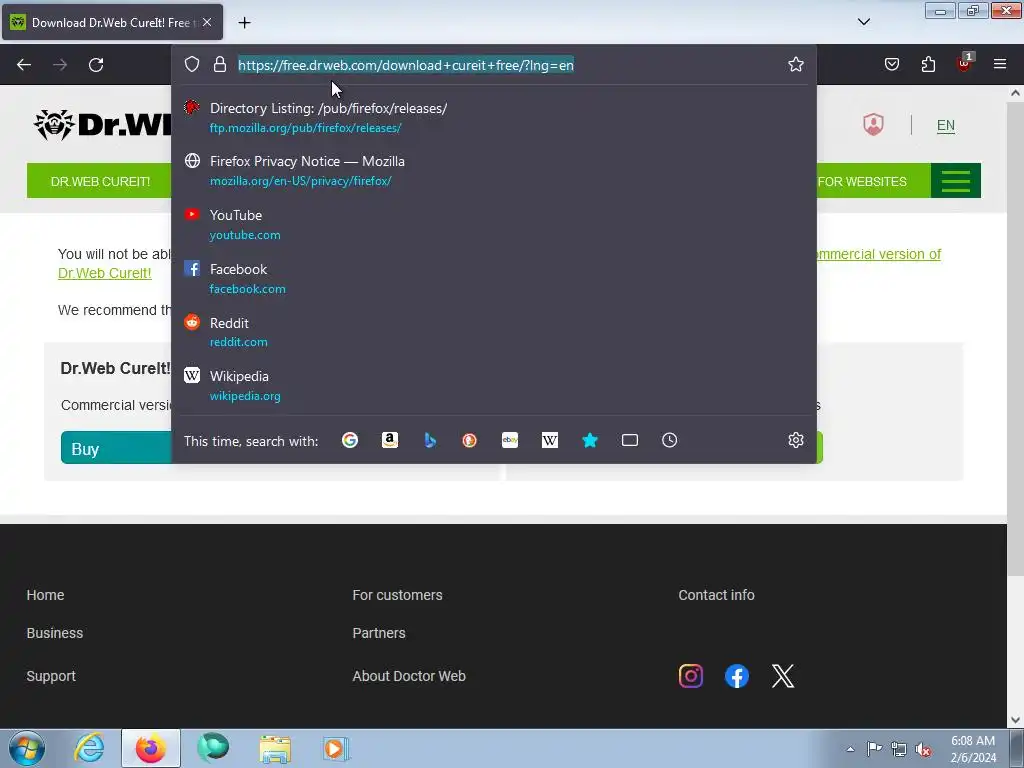Open the Extensions puzzle icon
Screen dimensions: 1024x768
(928, 64)
